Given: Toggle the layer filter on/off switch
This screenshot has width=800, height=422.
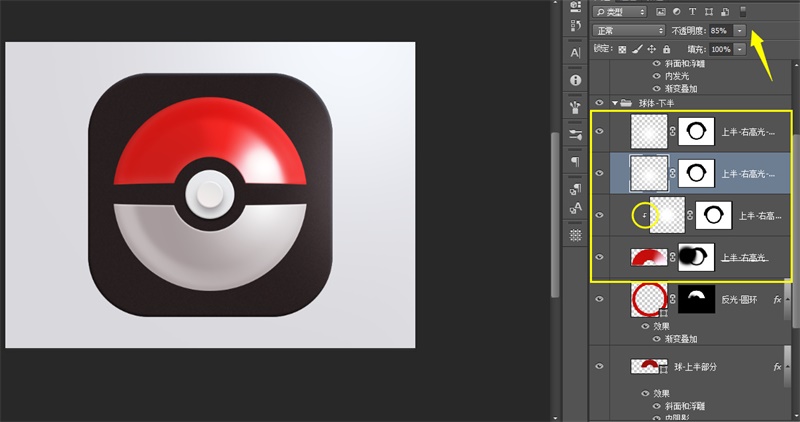Looking at the screenshot, I should pos(742,11).
